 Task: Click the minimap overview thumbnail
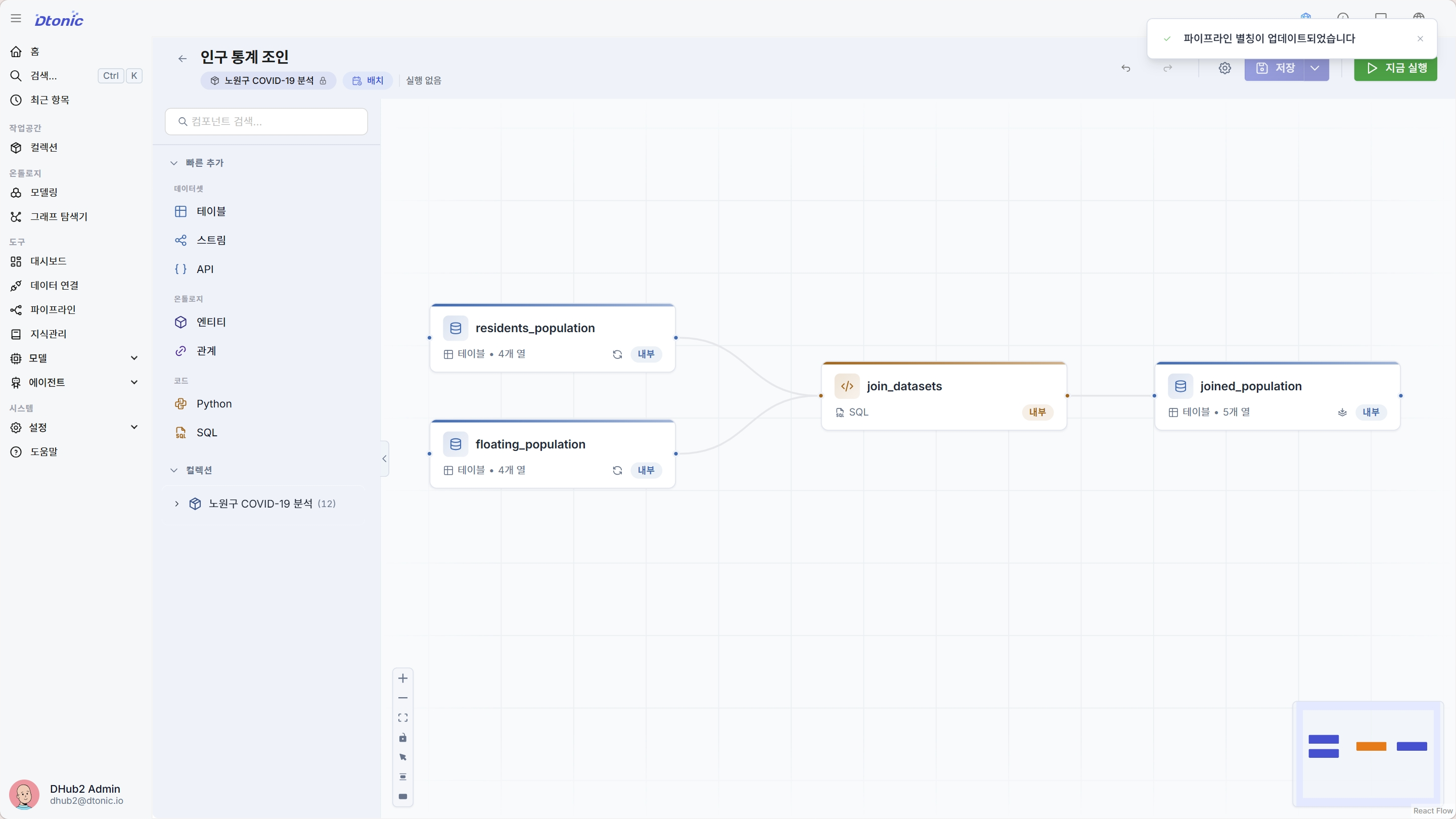point(1368,753)
